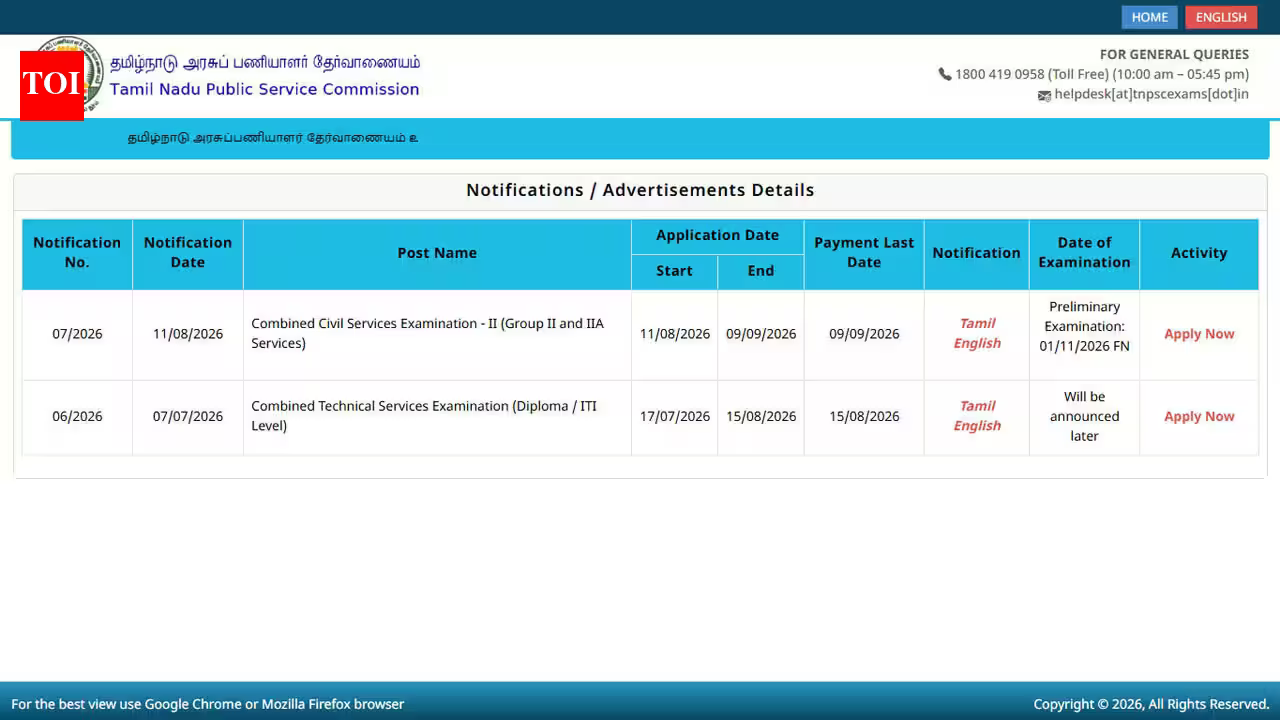Switch language with the ENGLISH button

[x=1221, y=17]
